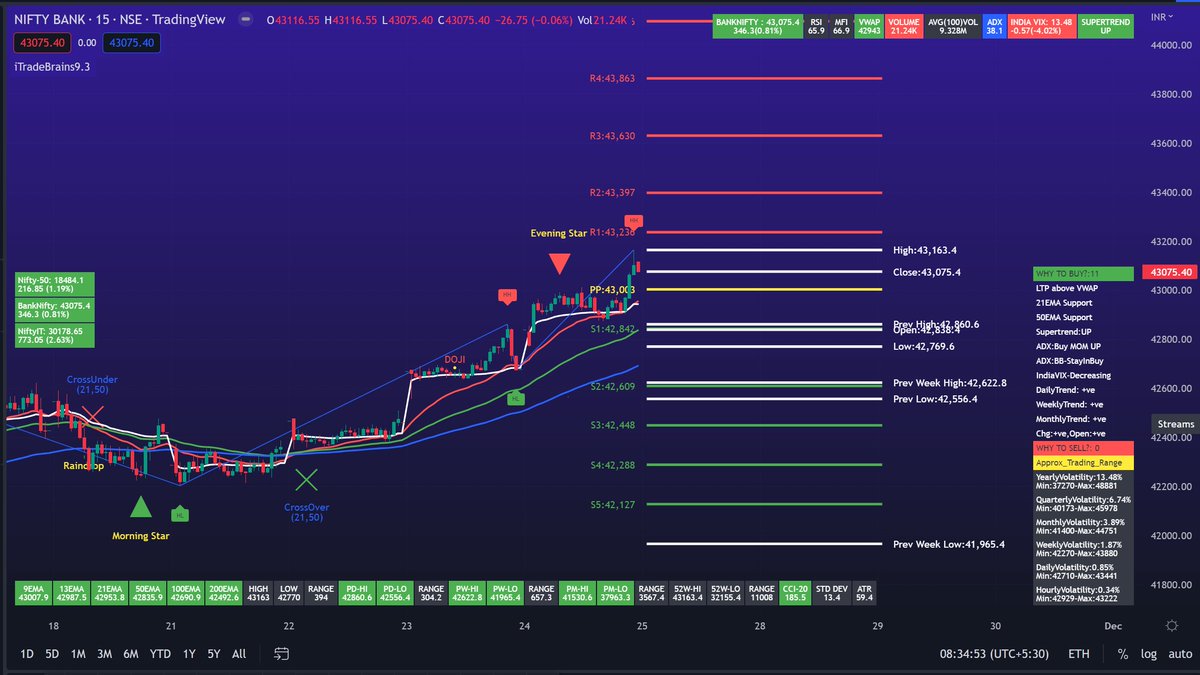Click the Approx_Trading_Range yellow label
Image resolution: width=1200 pixels, height=675 pixels.
point(1084,463)
